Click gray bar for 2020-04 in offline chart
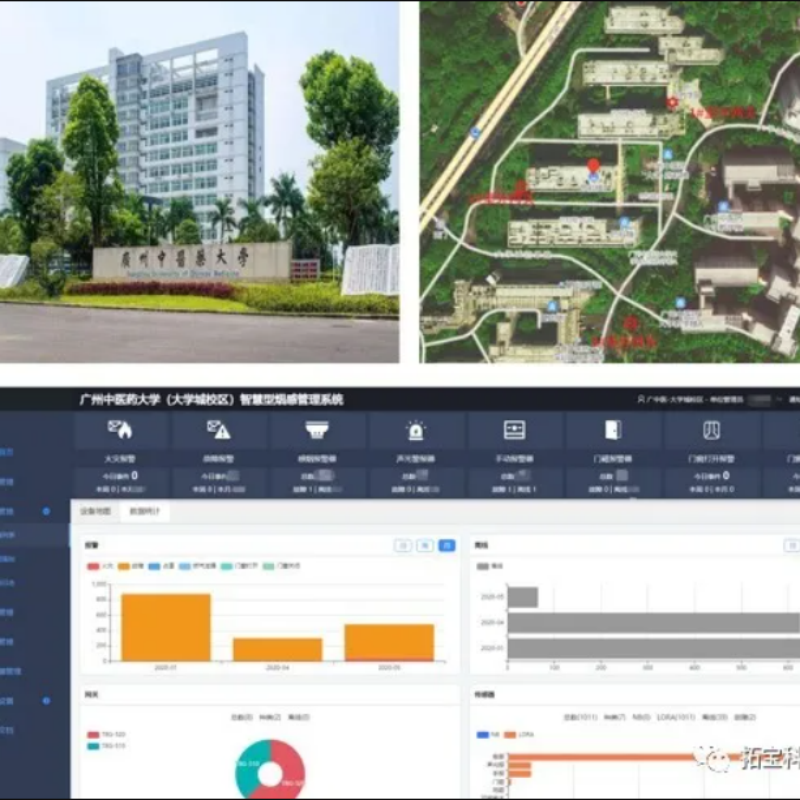The image size is (800, 800). point(654,623)
